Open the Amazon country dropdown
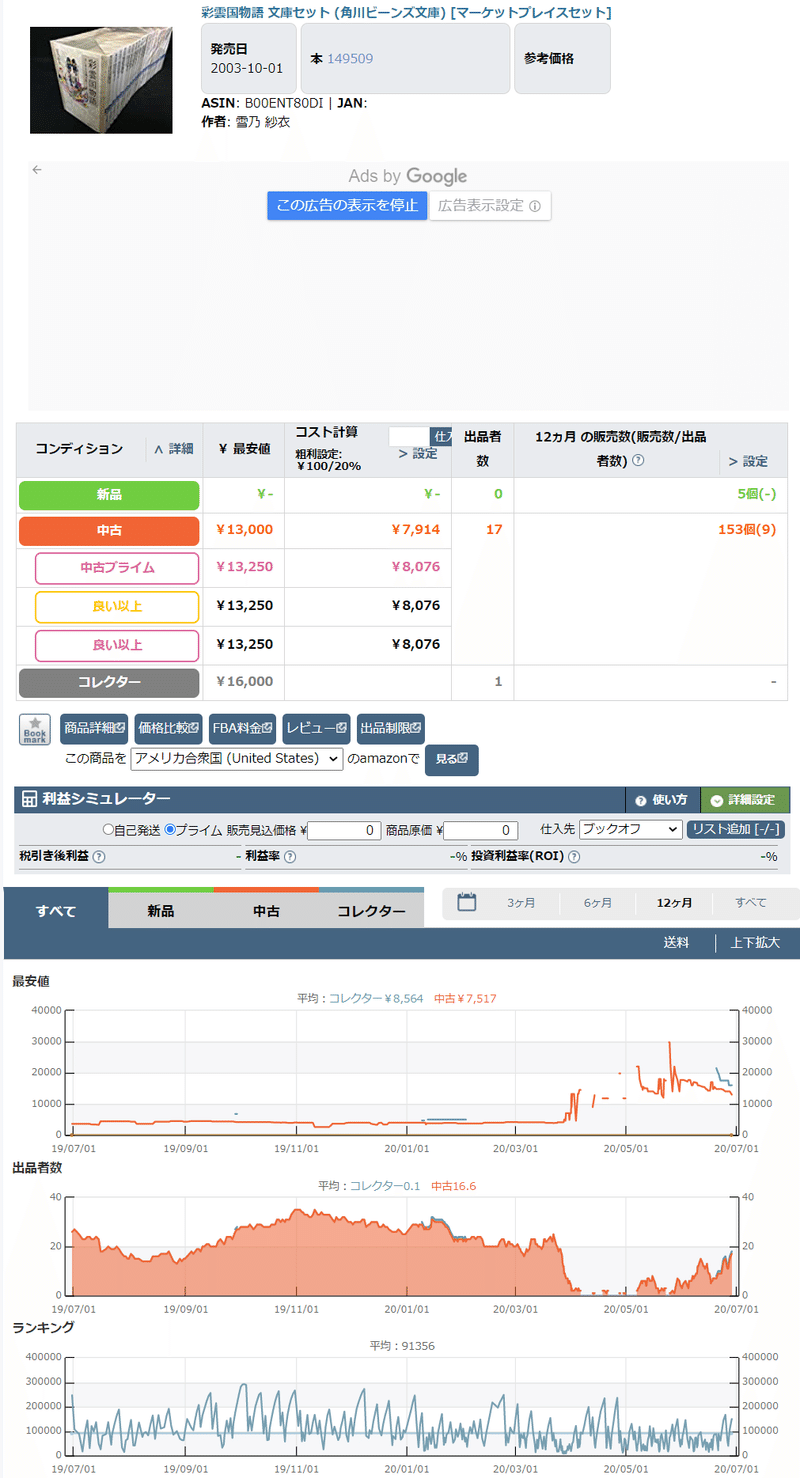This screenshot has width=800, height=1478. tap(237, 758)
